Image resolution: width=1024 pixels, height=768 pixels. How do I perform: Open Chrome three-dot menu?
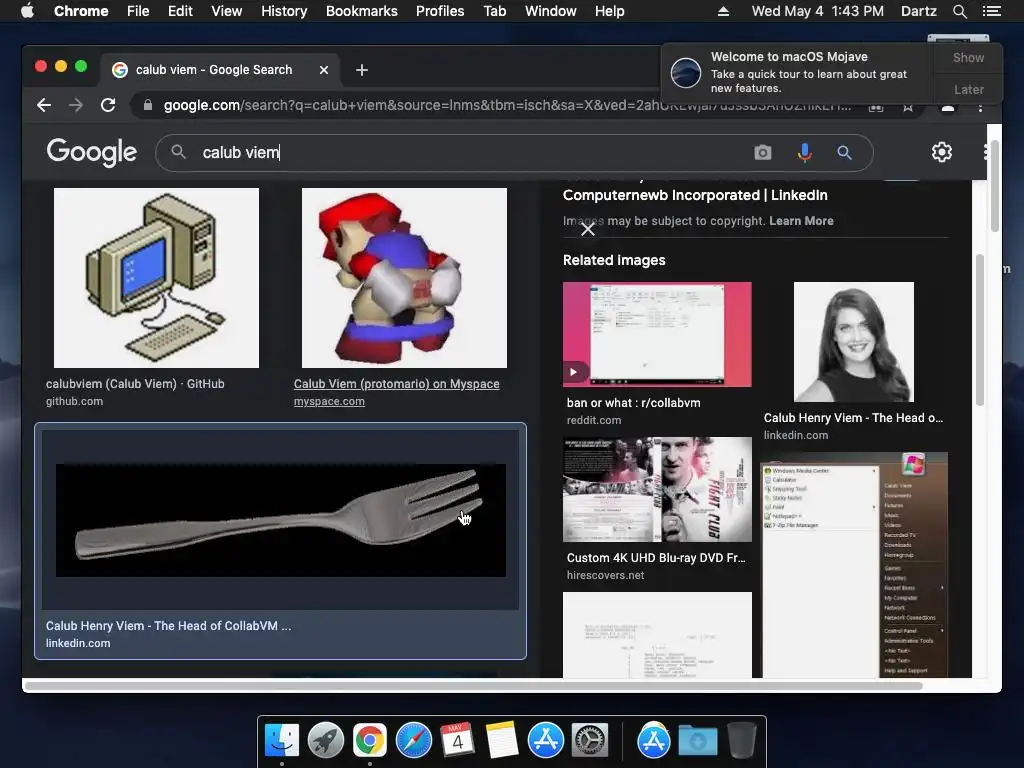(980, 106)
